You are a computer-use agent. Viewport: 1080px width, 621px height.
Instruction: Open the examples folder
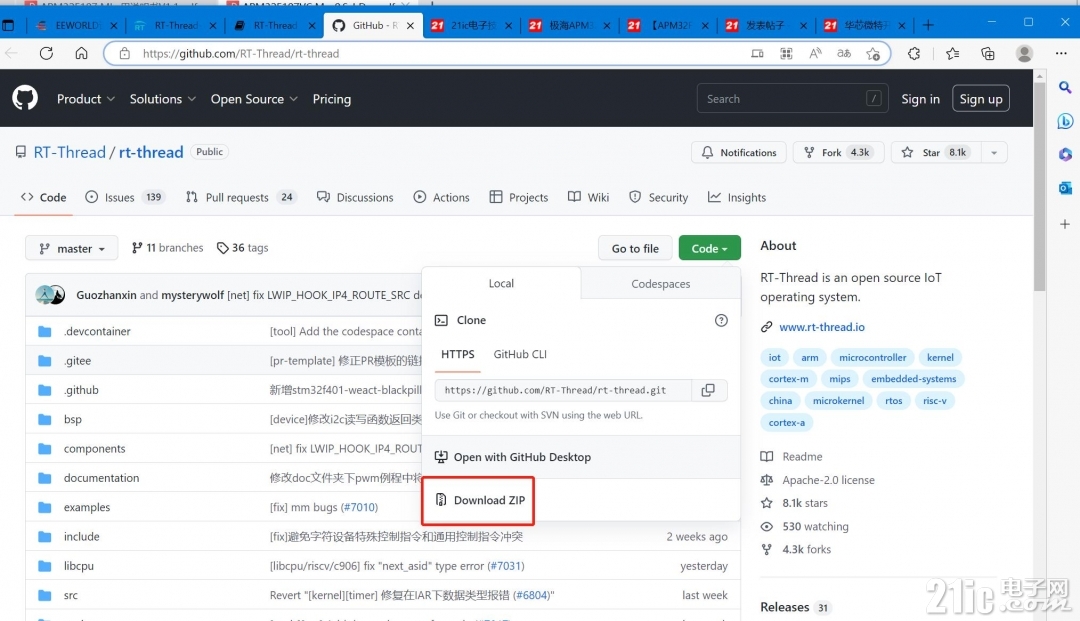tap(87, 507)
